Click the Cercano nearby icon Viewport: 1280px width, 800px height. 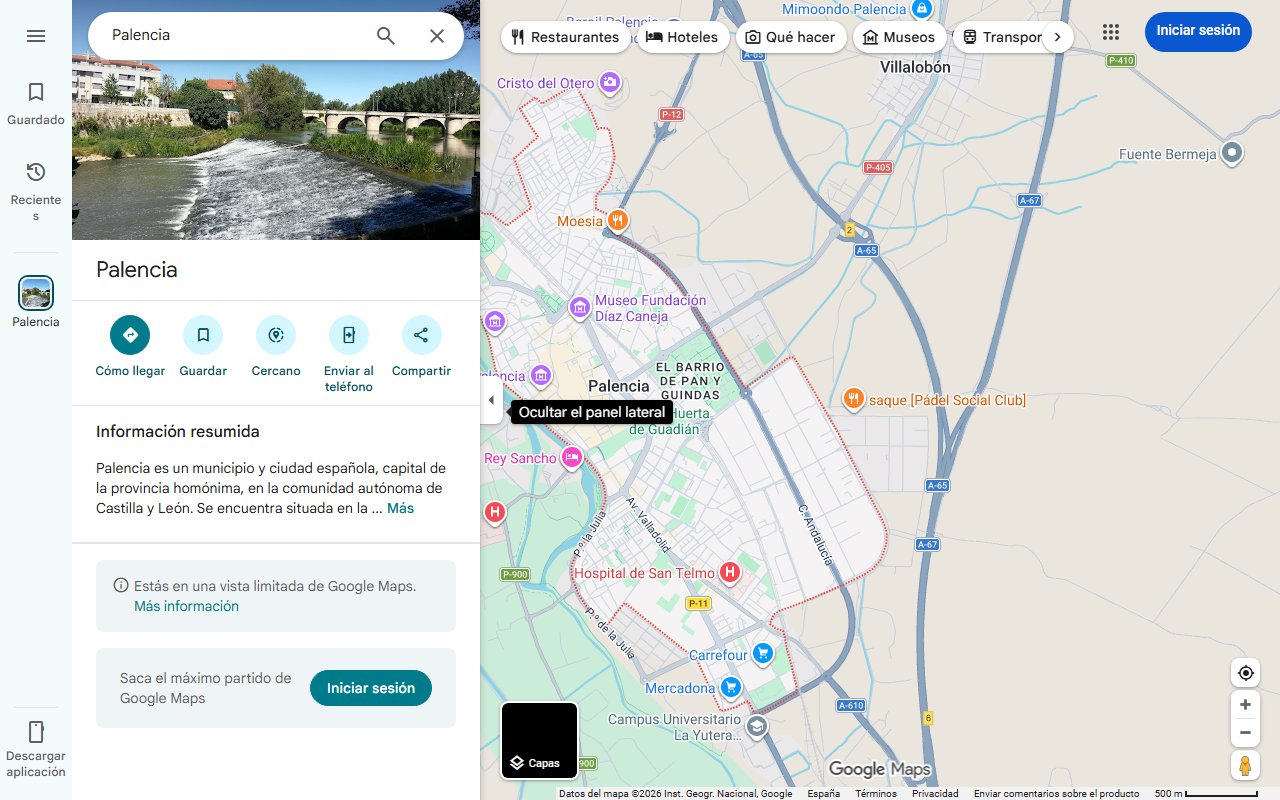(276, 335)
